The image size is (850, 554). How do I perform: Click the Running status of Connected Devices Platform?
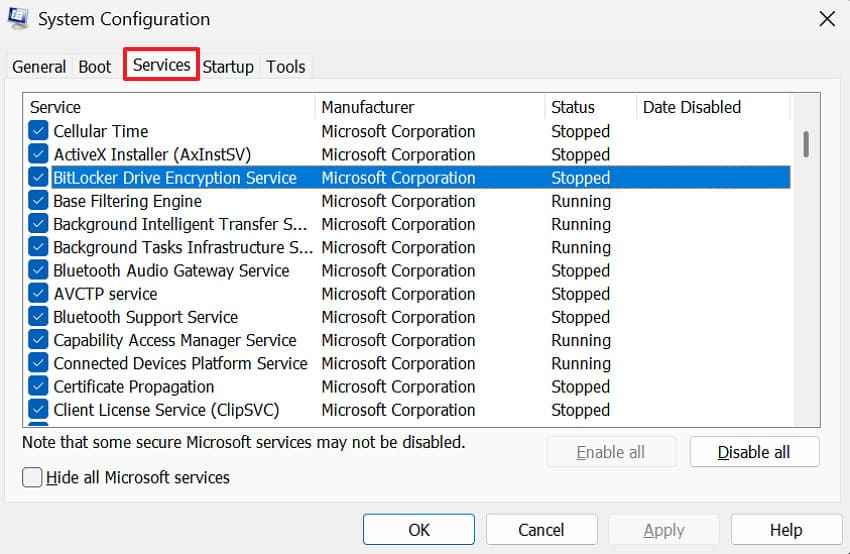[x=581, y=363]
